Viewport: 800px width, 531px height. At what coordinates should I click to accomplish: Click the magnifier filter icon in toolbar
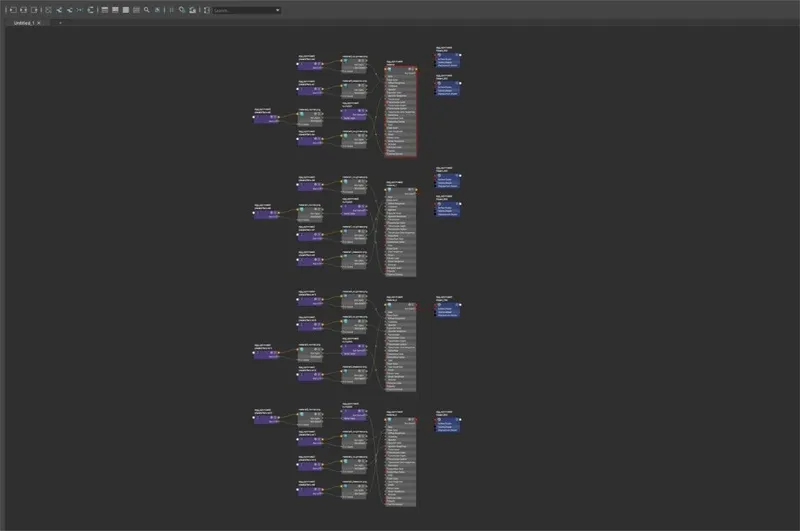(x=146, y=10)
